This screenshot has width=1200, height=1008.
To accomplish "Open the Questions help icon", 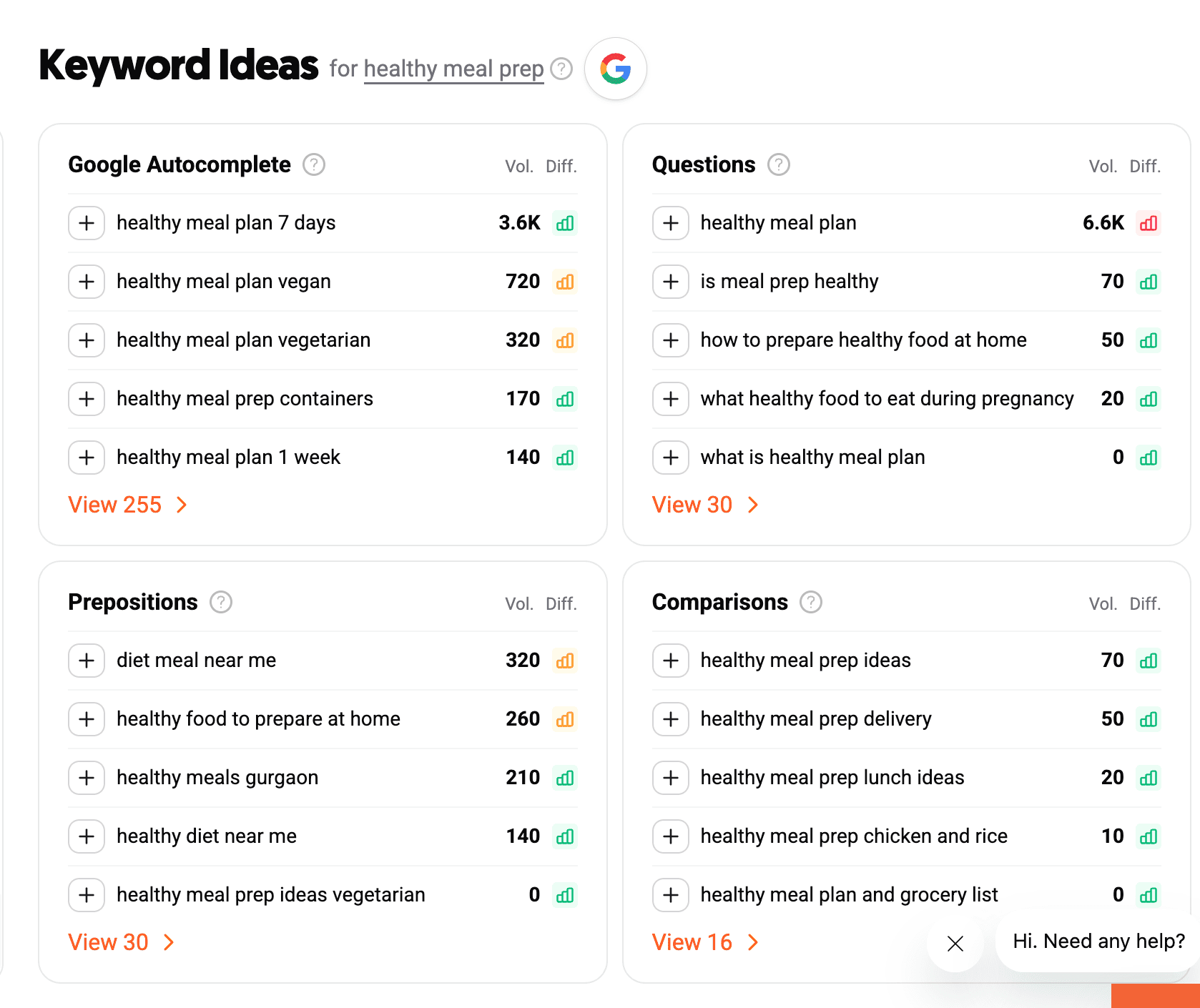I will 779,164.
